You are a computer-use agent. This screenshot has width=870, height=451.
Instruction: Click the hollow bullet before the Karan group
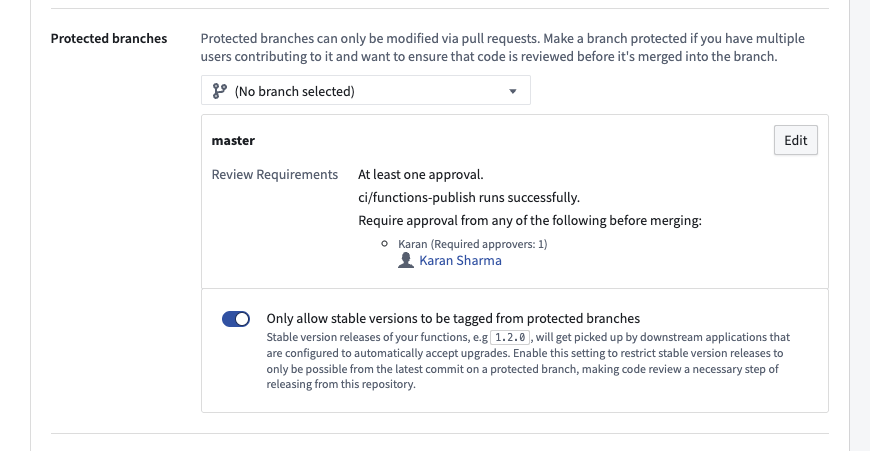(385, 244)
